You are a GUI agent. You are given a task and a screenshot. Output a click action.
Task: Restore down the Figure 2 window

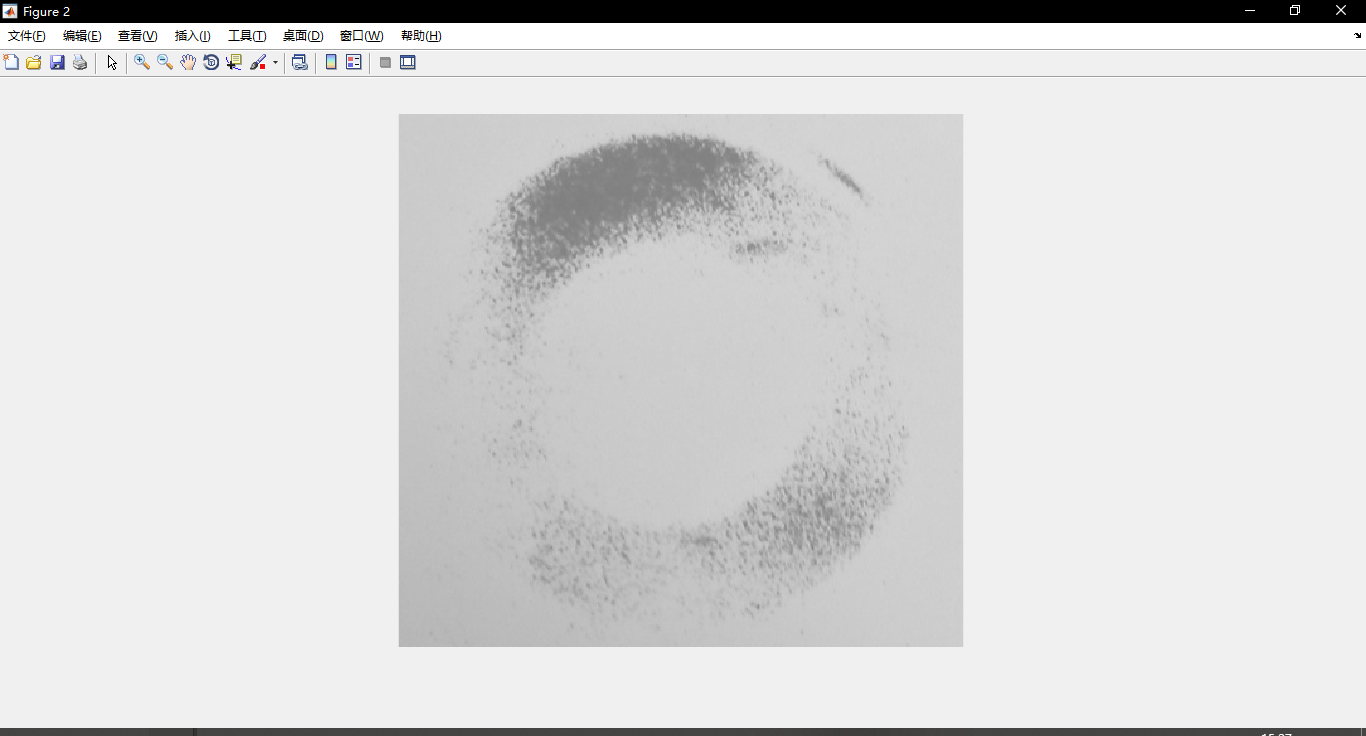pyautogui.click(x=1295, y=11)
